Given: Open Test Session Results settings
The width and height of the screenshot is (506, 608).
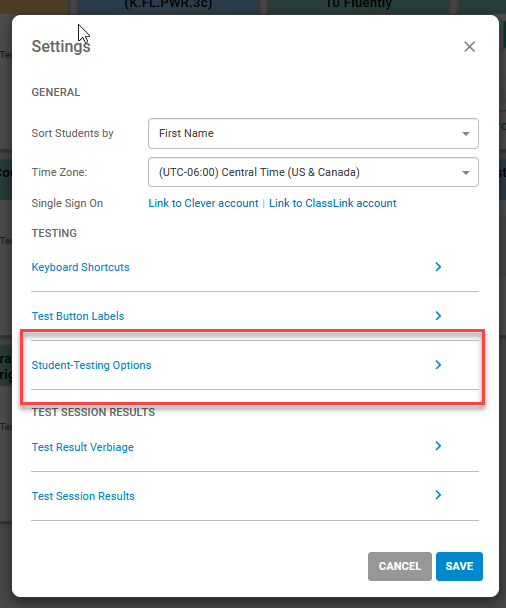Looking at the screenshot, I should coord(83,496).
